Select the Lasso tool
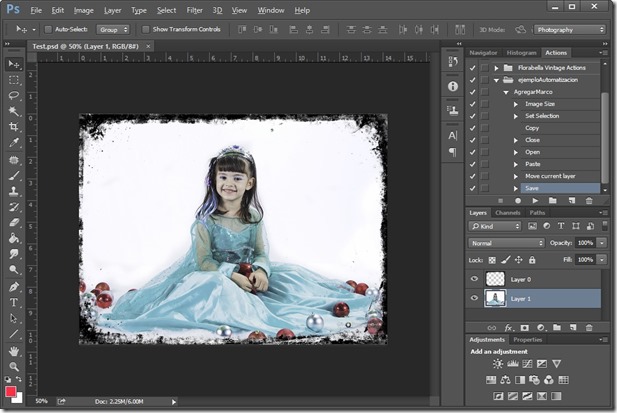This screenshot has width=617, height=413. 14,95
